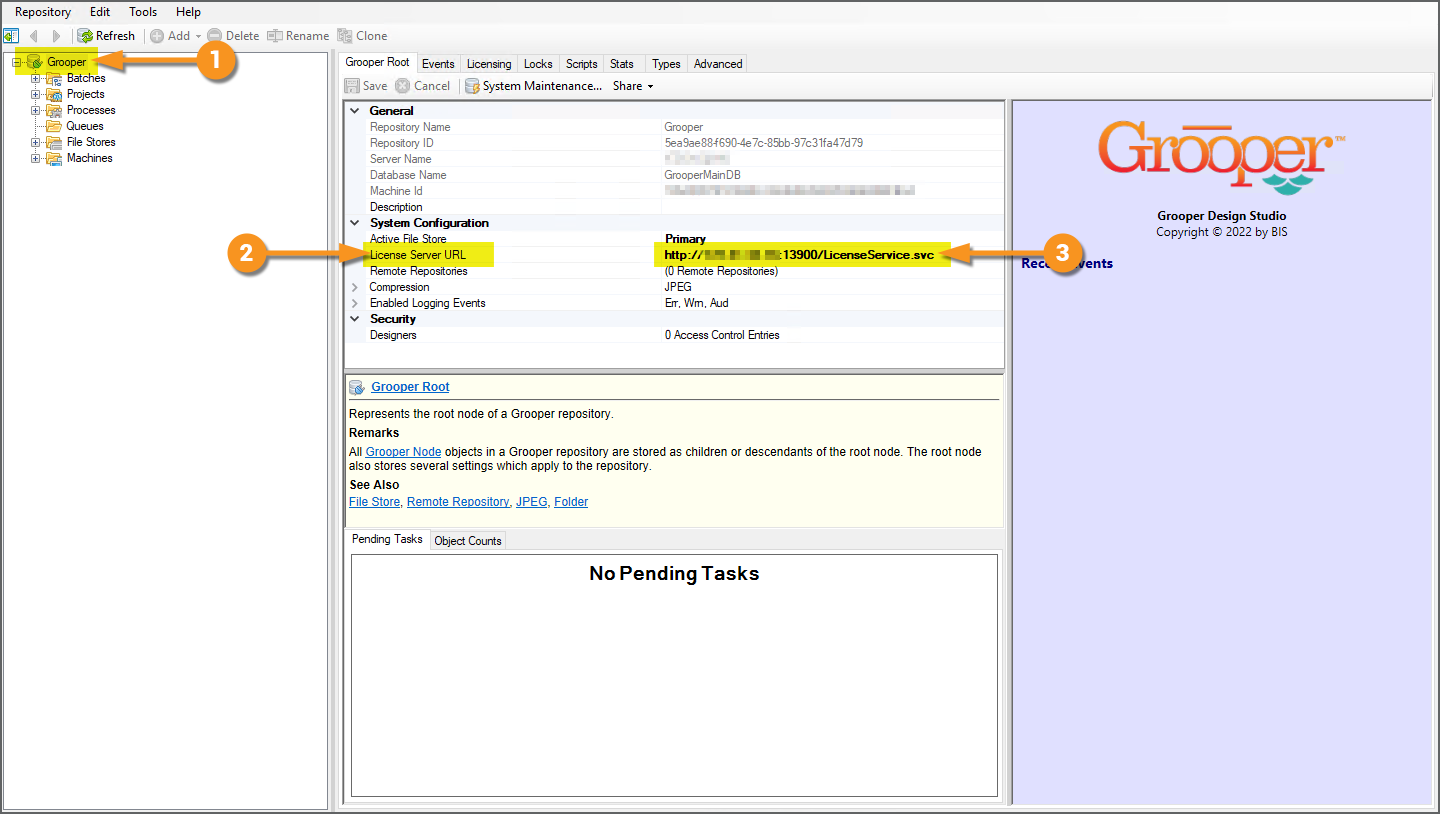This screenshot has width=1440, height=814.
Task: Click the Rename toolbar button
Action: tap(298, 36)
